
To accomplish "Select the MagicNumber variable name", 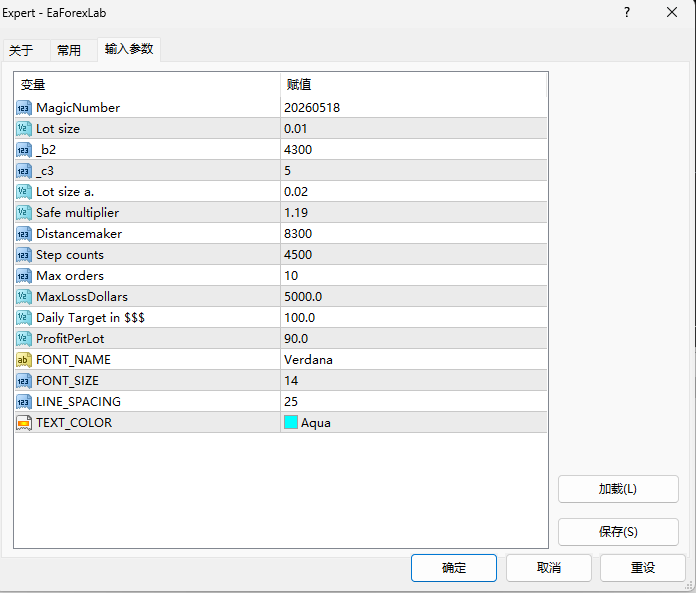I will tap(78, 108).
